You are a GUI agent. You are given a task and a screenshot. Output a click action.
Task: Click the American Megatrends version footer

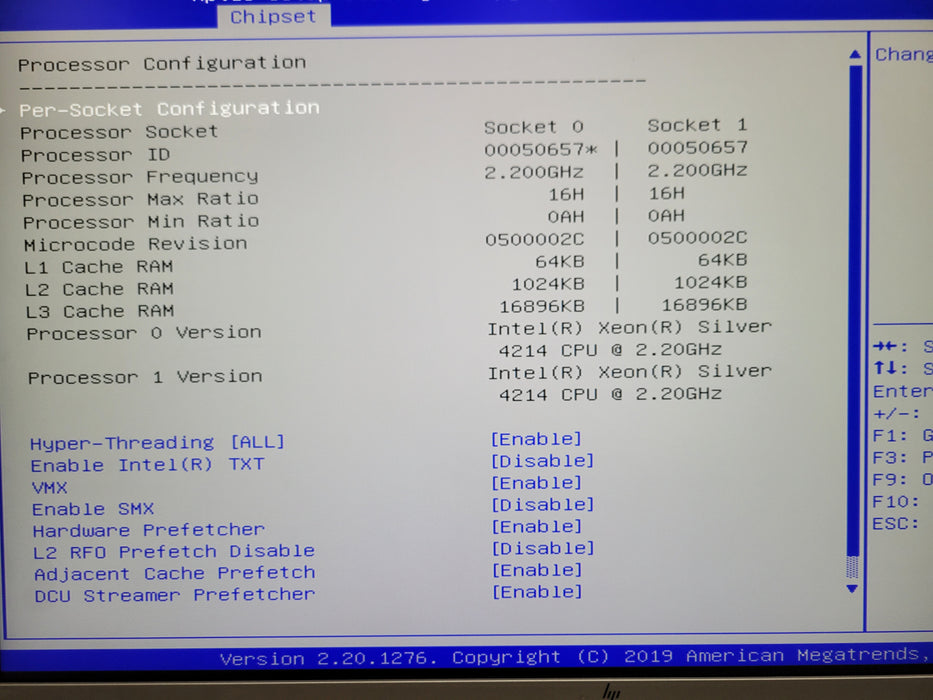pyautogui.click(x=576, y=657)
